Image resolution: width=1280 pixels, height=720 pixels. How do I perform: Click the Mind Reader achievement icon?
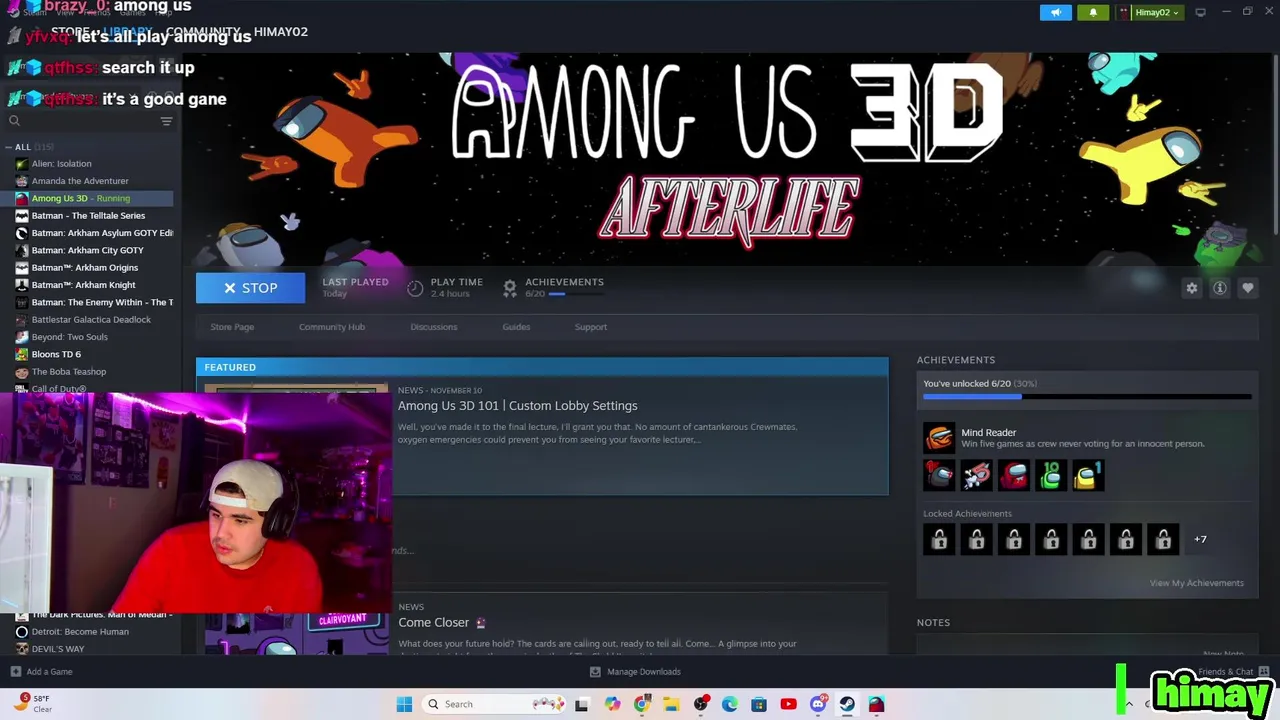[939, 438]
